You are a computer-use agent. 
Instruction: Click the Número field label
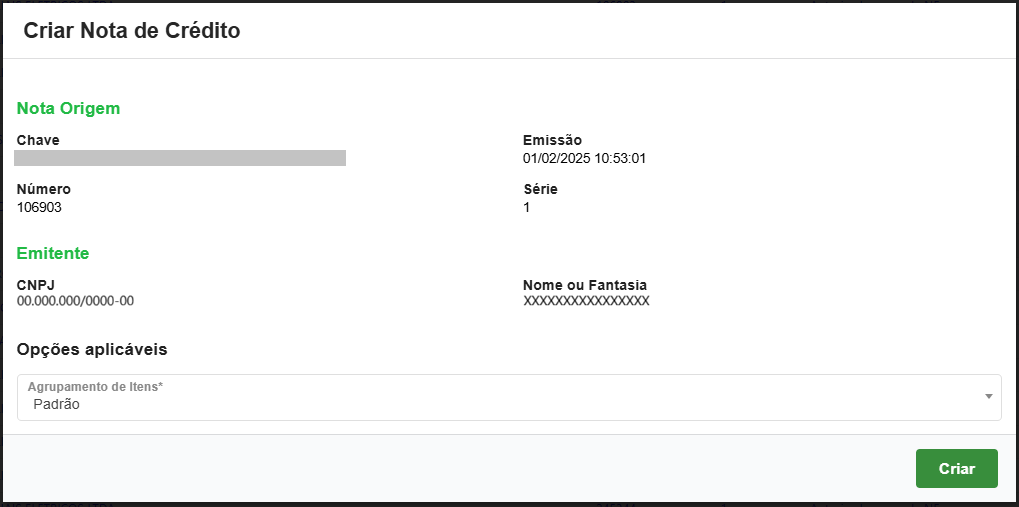(x=44, y=189)
